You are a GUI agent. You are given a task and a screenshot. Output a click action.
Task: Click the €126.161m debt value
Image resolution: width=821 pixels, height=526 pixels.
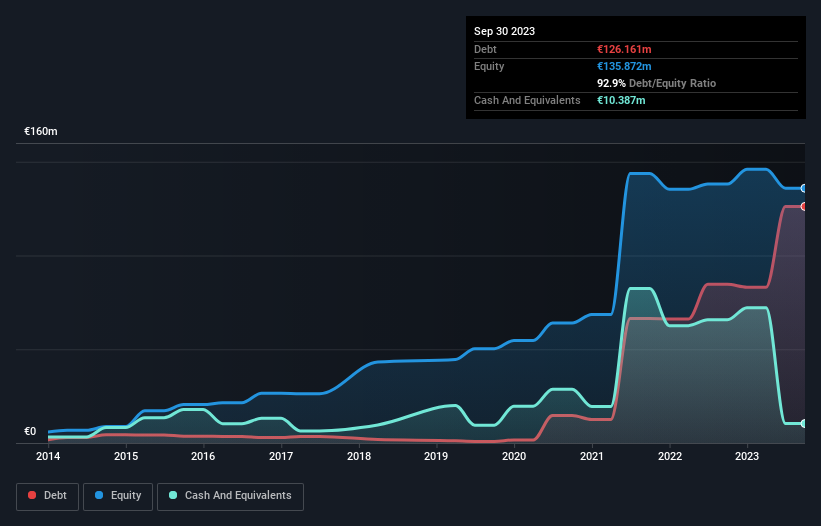click(x=624, y=49)
